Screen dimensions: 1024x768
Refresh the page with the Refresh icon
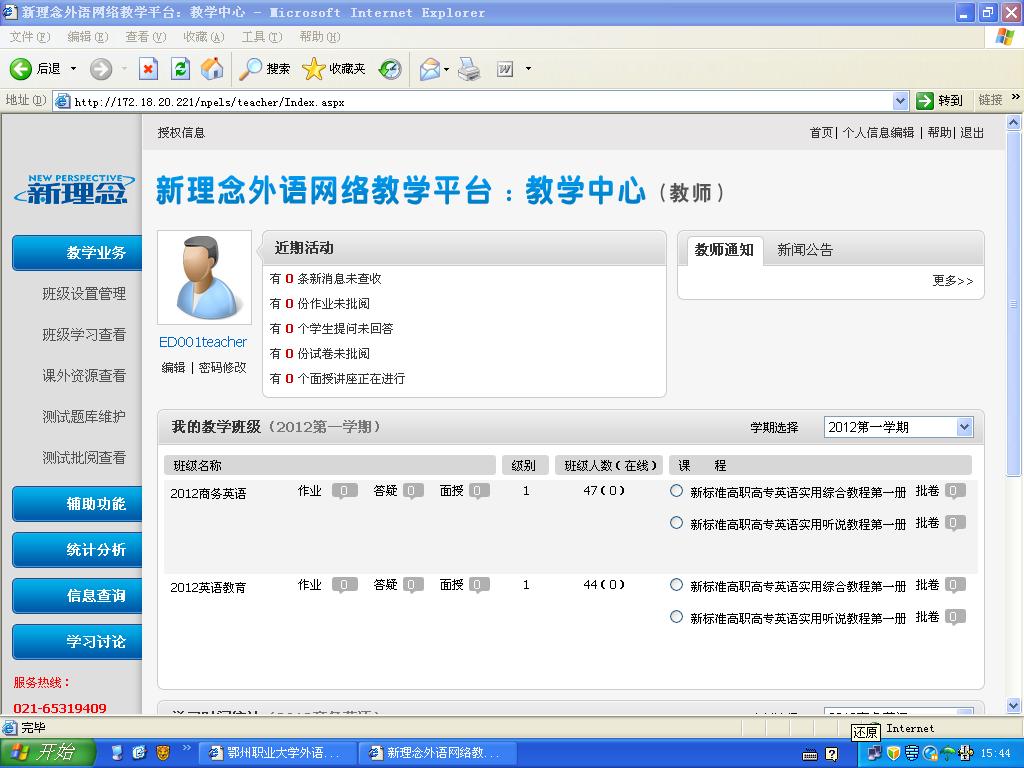pos(180,69)
